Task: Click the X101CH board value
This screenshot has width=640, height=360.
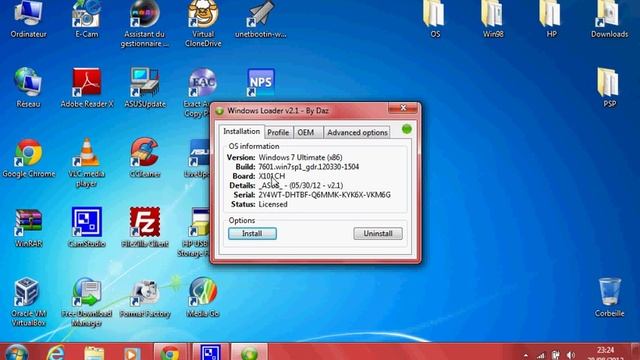Action: coord(272,176)
